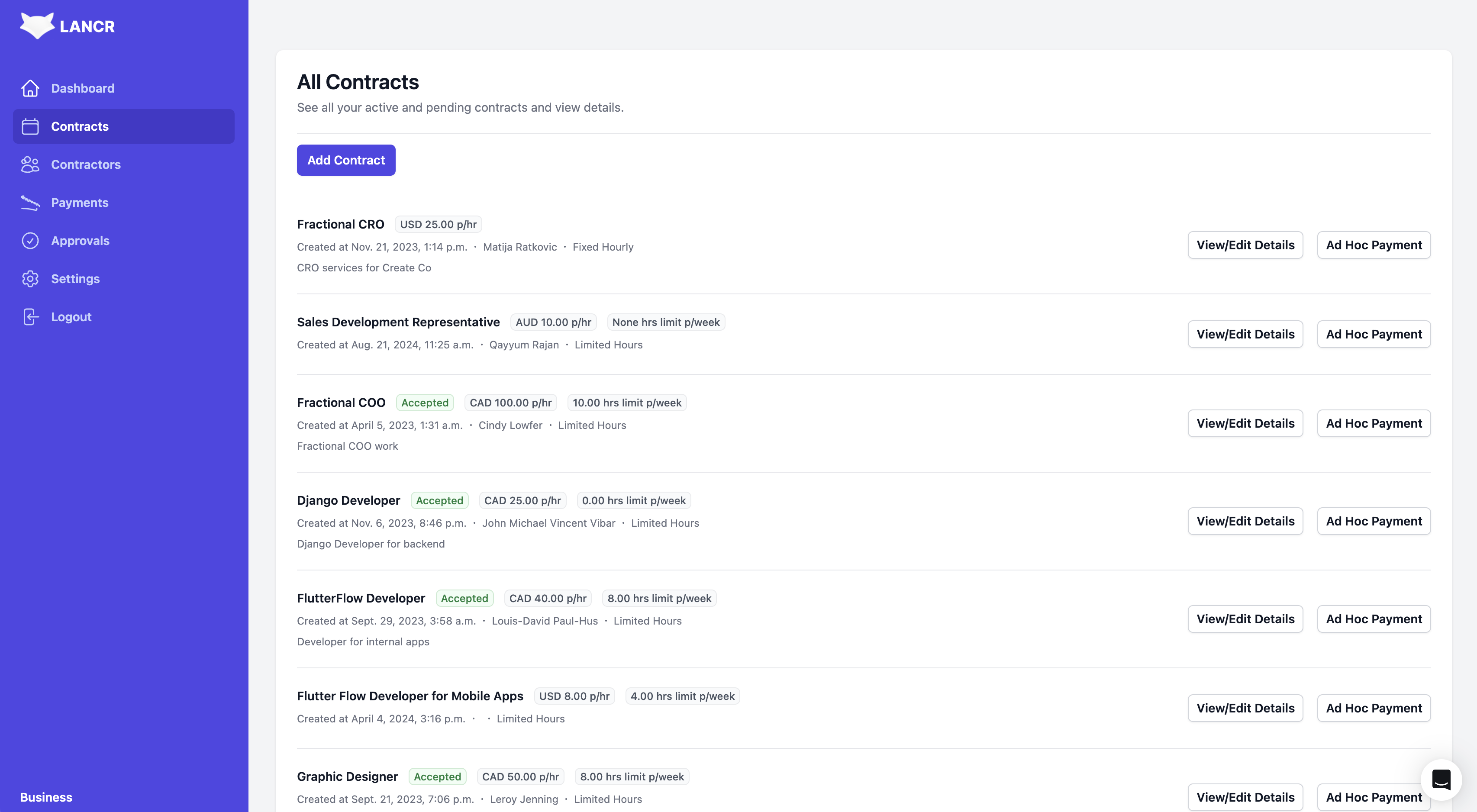View/Edit Details for Fractional COO contract

click(1245, 423)
